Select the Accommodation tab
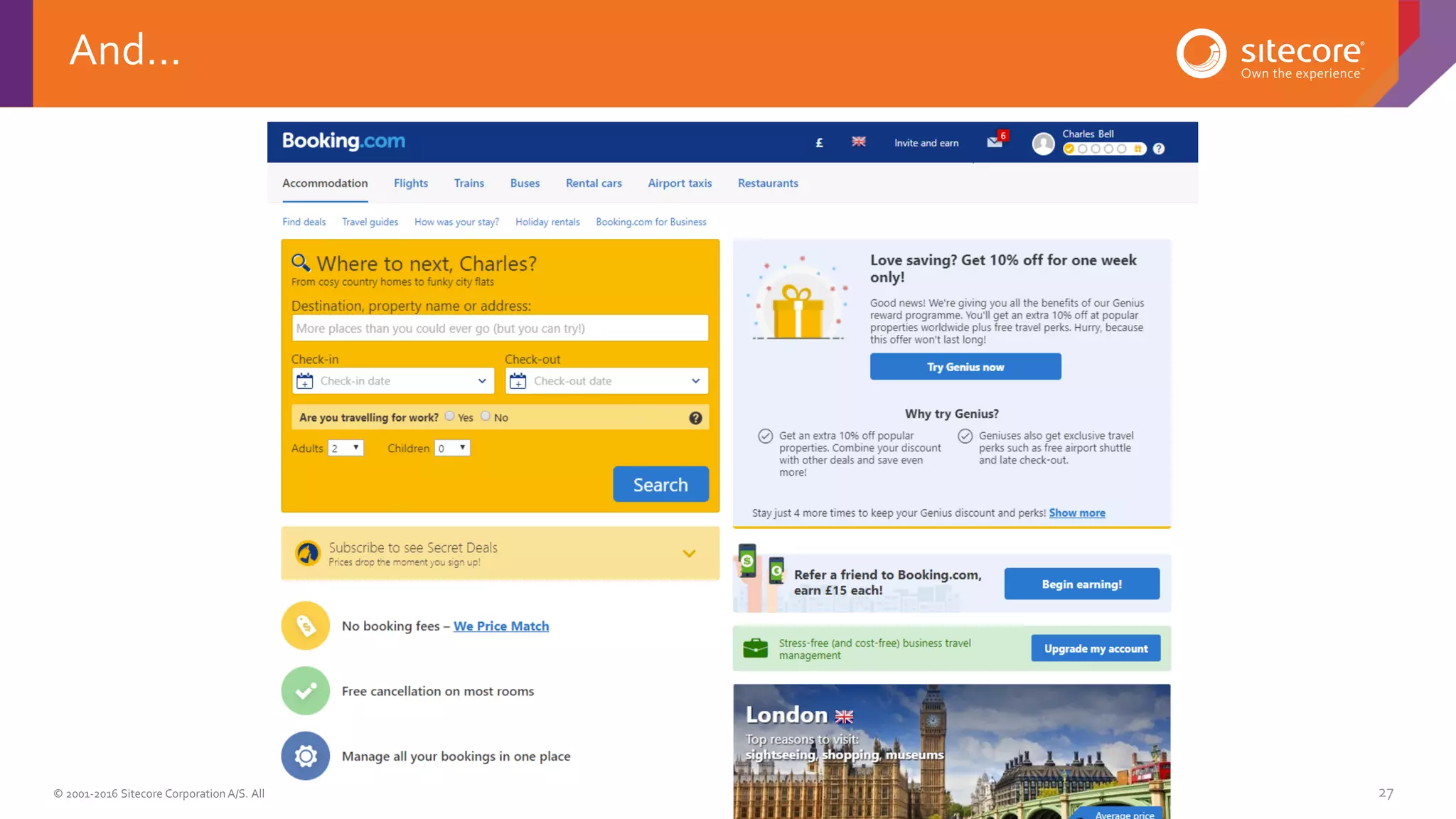 325,183
